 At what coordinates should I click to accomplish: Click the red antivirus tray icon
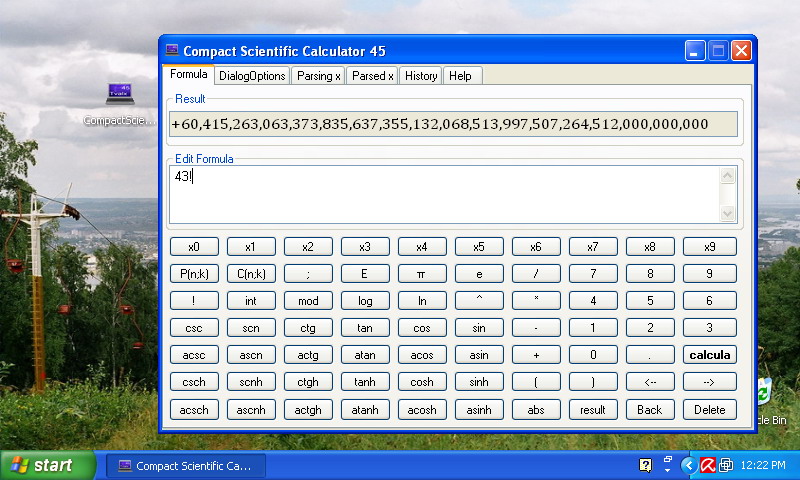[x=708, y=465]
